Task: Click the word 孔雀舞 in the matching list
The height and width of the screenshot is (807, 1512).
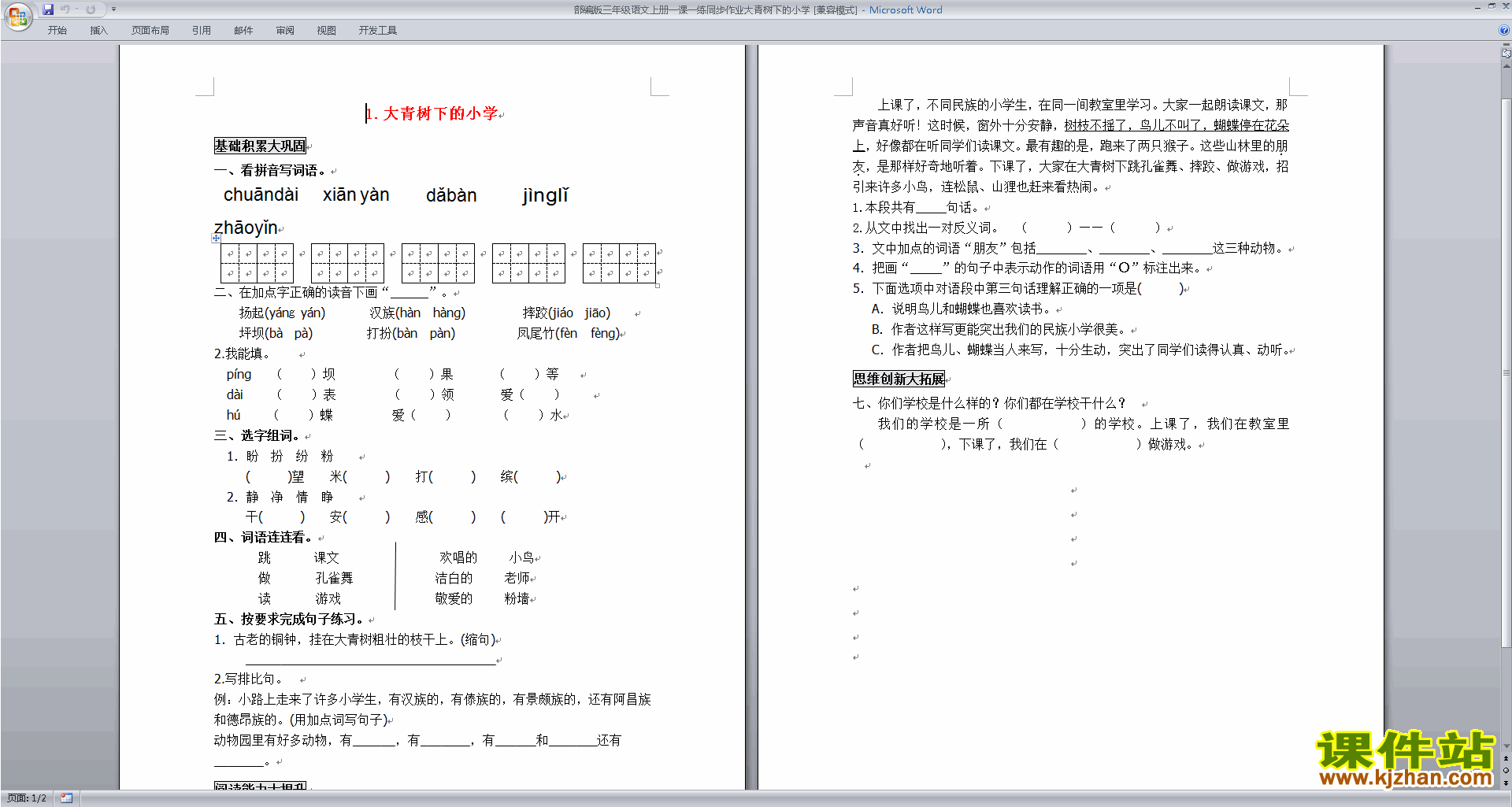Action: tap(334, 579)
